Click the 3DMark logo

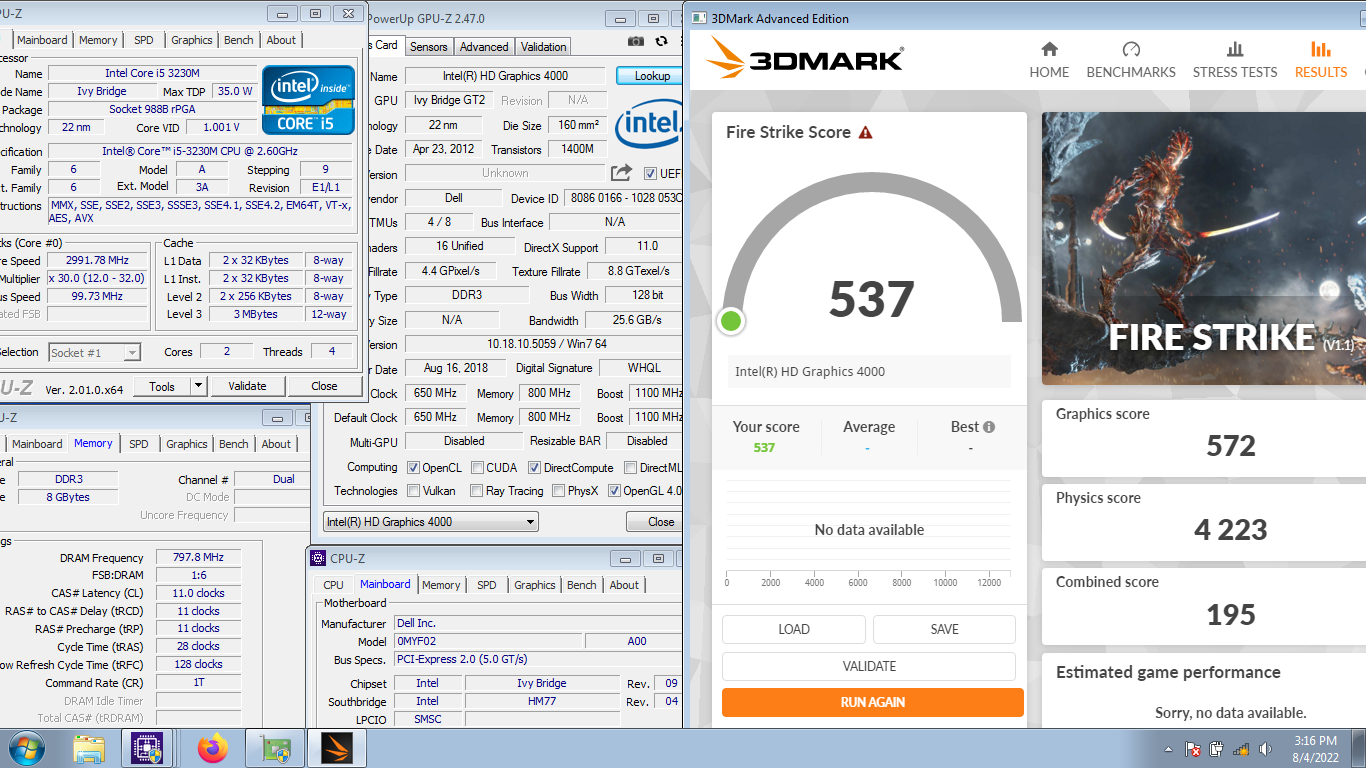[804, 58]
